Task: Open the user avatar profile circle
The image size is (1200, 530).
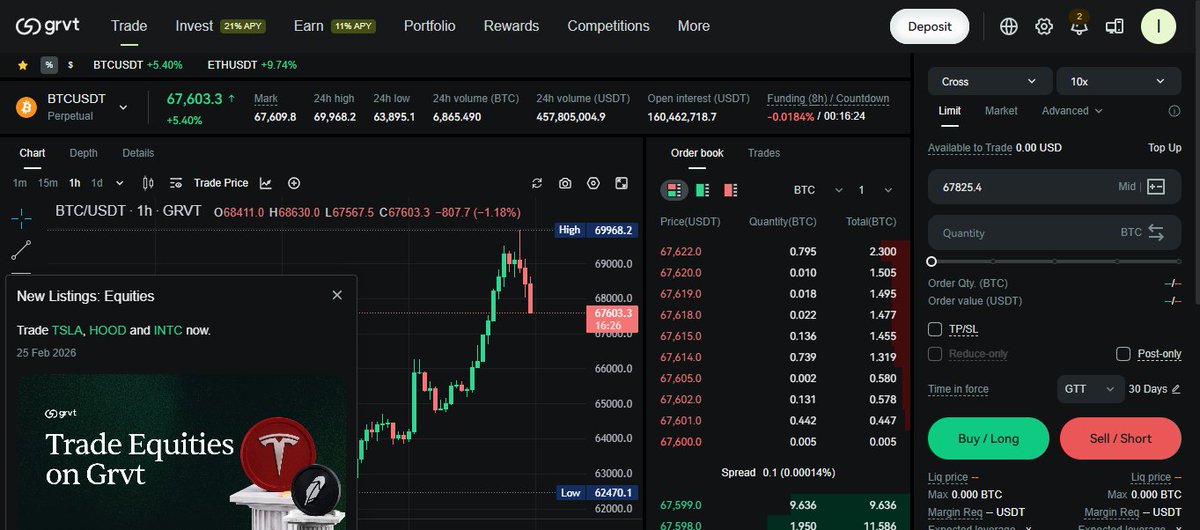Action: [x=1158, y=26]
